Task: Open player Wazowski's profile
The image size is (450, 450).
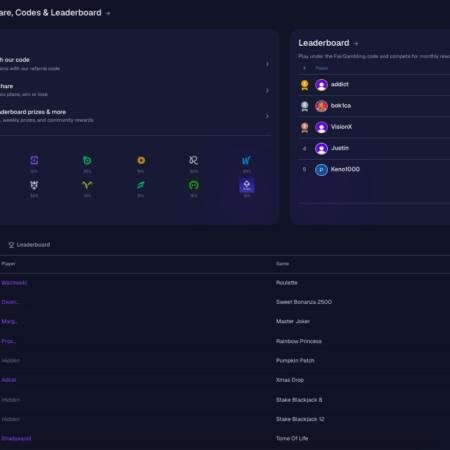Action: tap(14, 283)
